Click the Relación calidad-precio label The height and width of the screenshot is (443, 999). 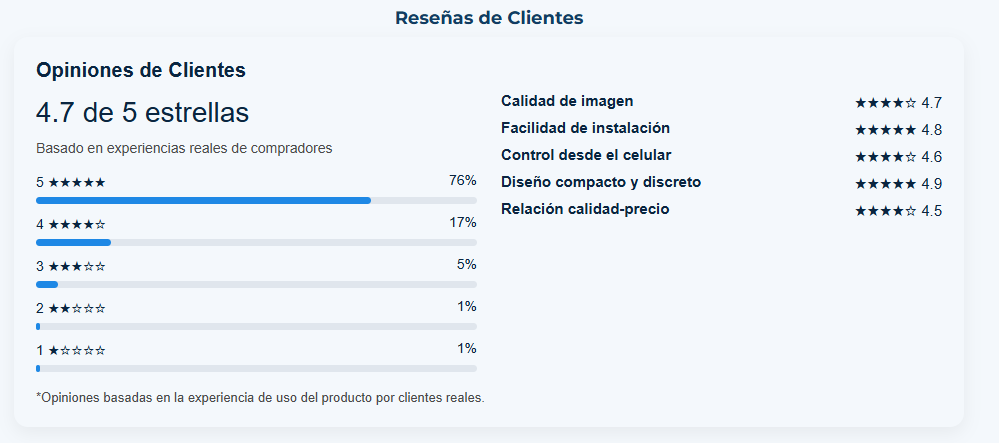click(x=585, y=209)
